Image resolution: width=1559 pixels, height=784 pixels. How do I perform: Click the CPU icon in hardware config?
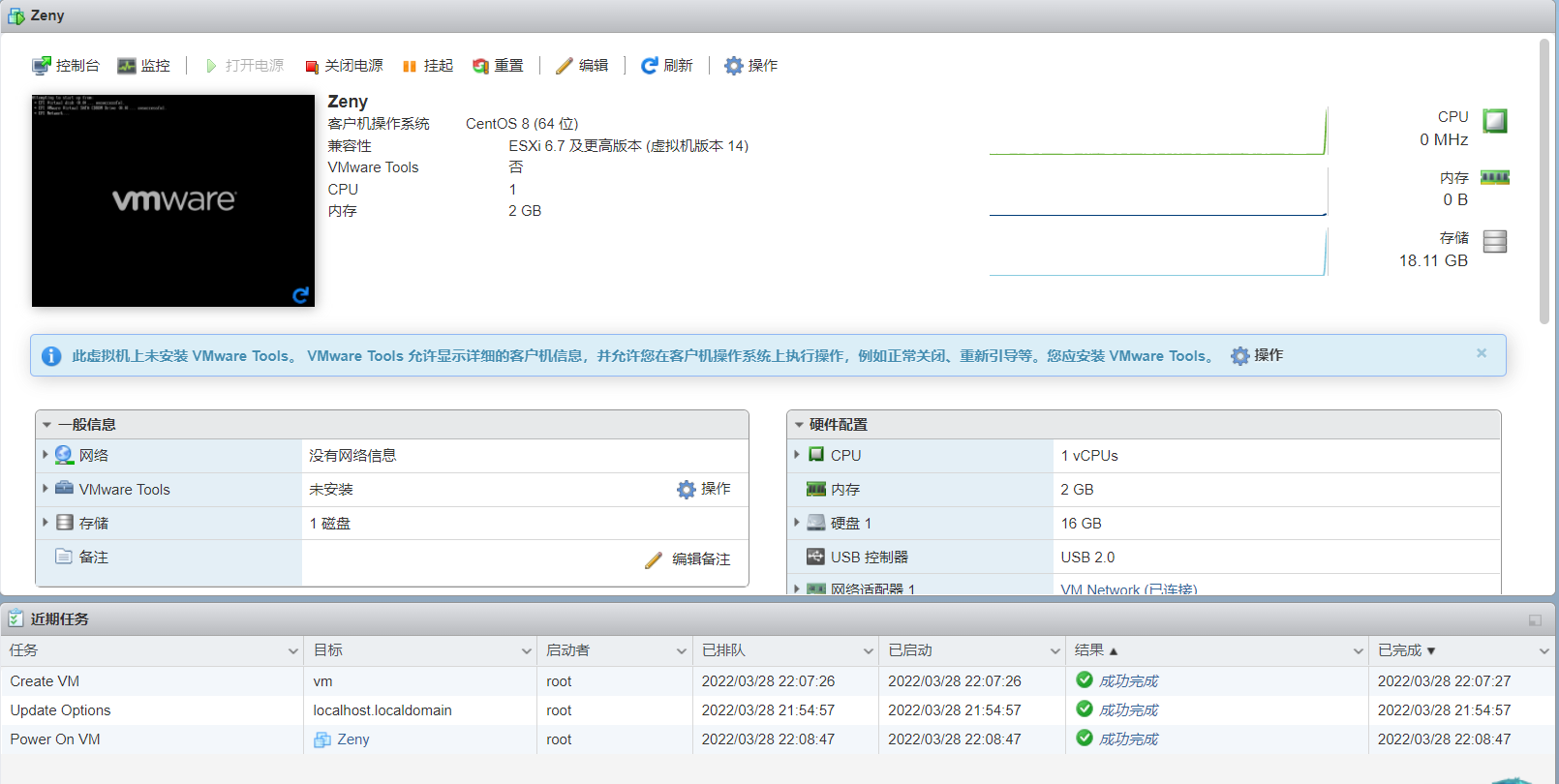pyautogui.click(x=816, y=454)
